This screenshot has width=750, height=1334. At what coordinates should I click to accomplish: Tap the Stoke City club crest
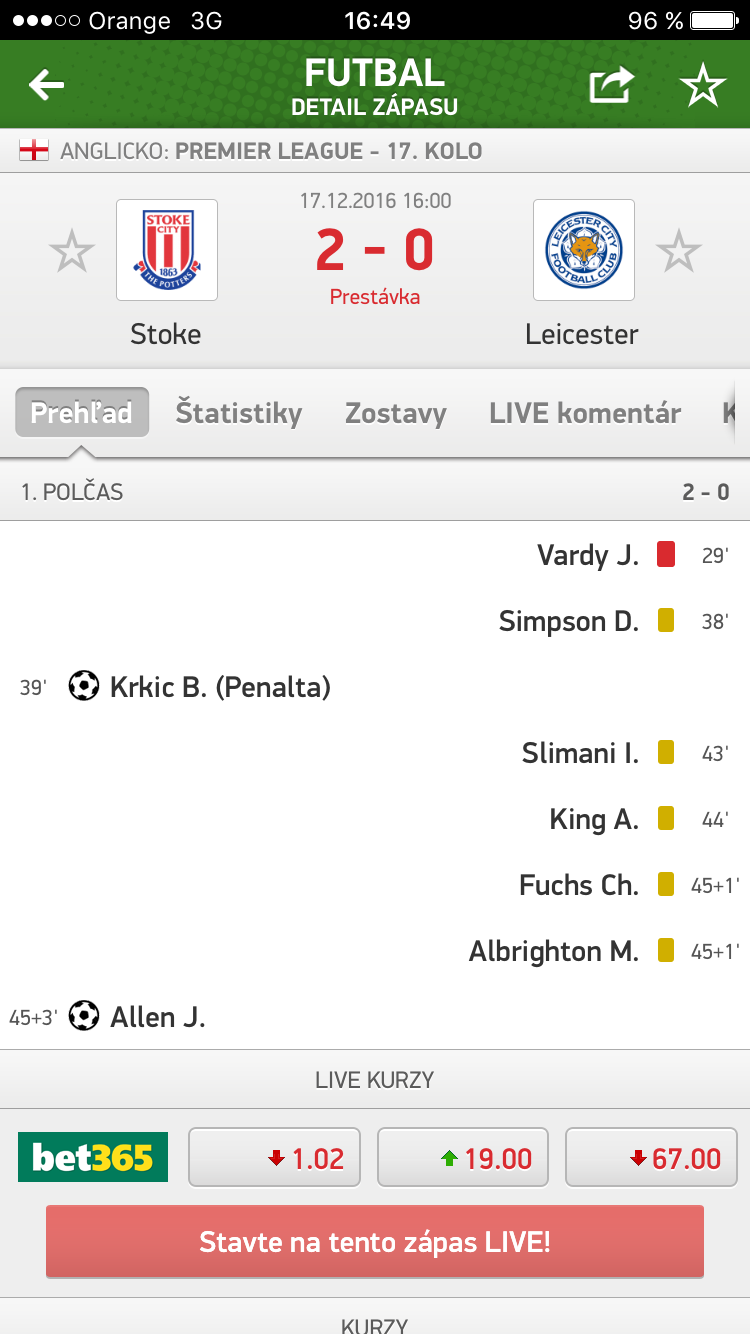coord(167,250)
